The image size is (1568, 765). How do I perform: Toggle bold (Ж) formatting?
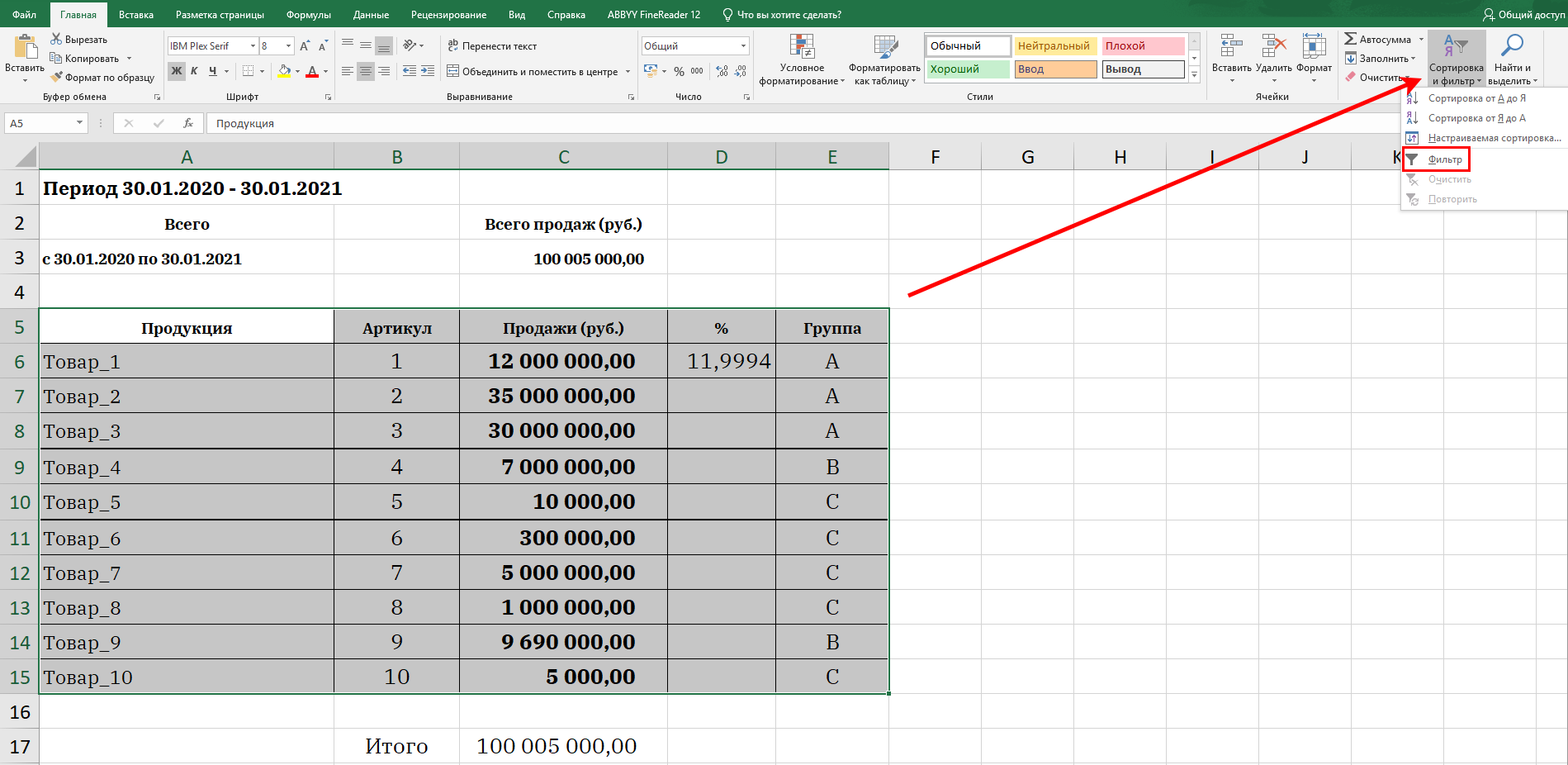click(x=176, y=72)
